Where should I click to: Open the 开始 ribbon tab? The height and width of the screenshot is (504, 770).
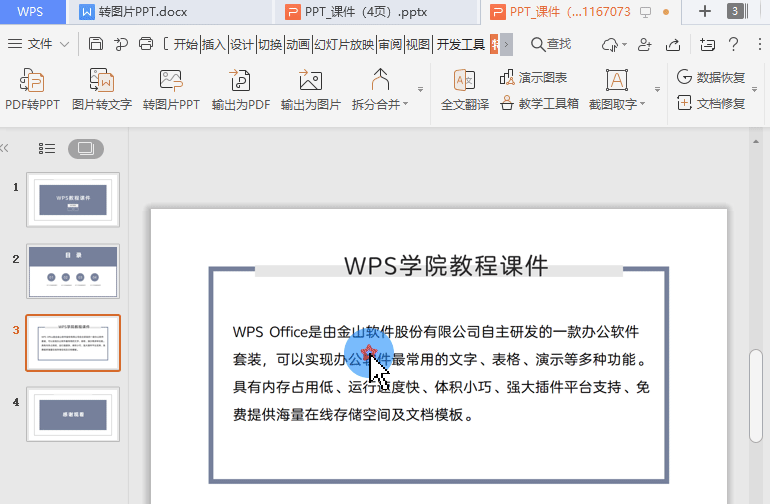(x=186, y=45)
